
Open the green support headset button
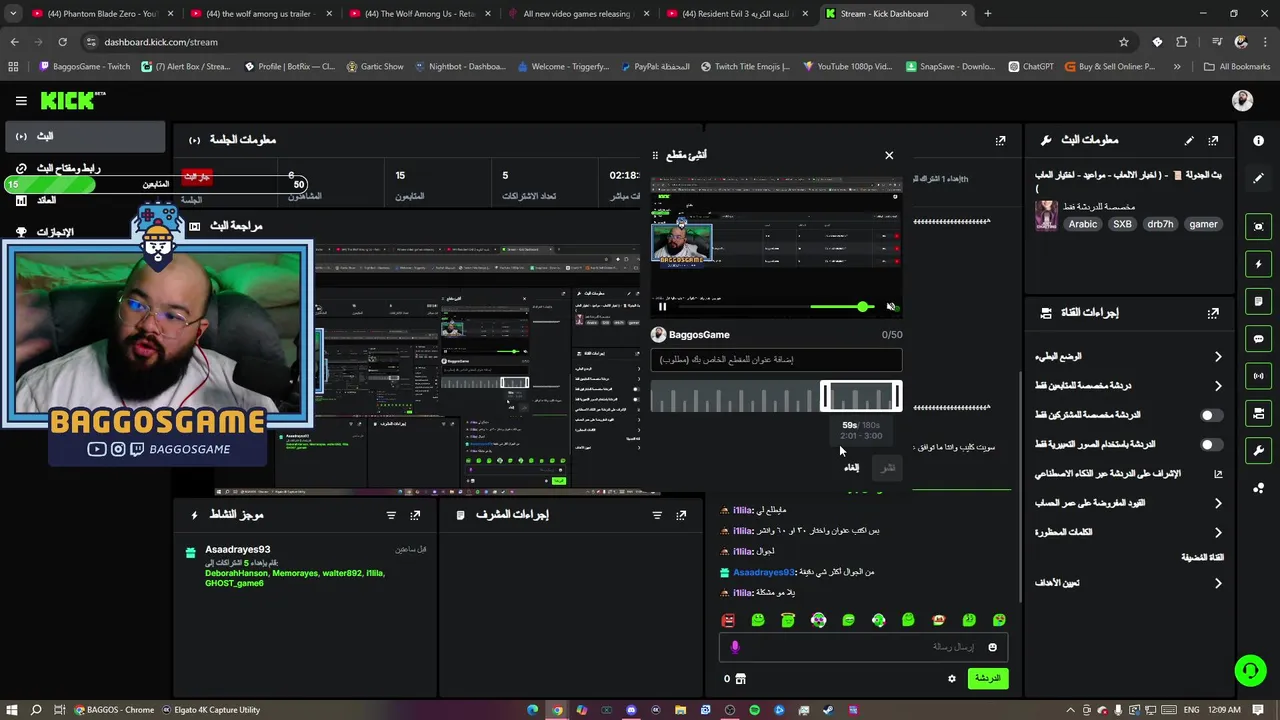(x=1250, y=670)
